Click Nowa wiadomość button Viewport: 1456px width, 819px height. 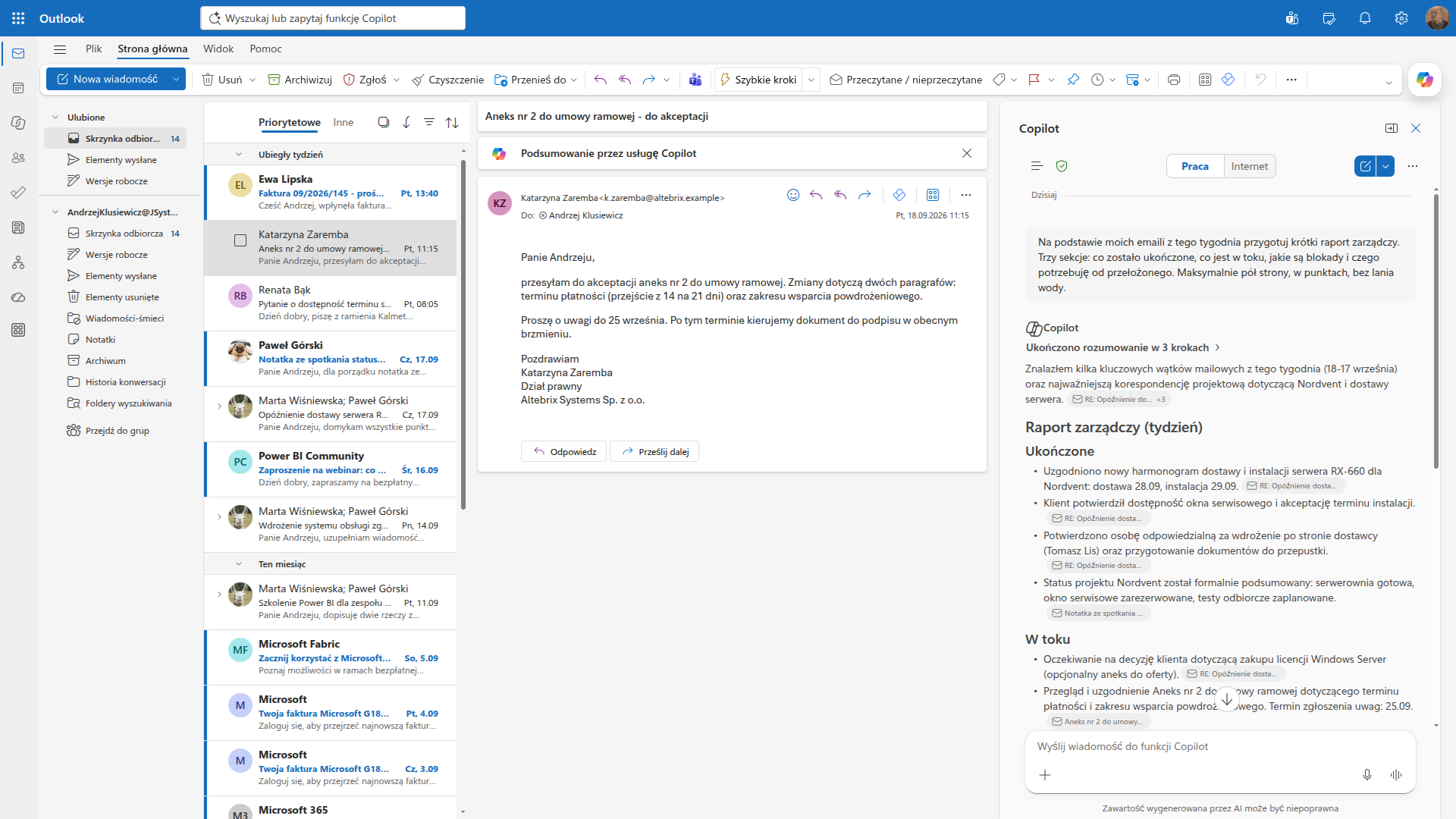pos(108,80)
